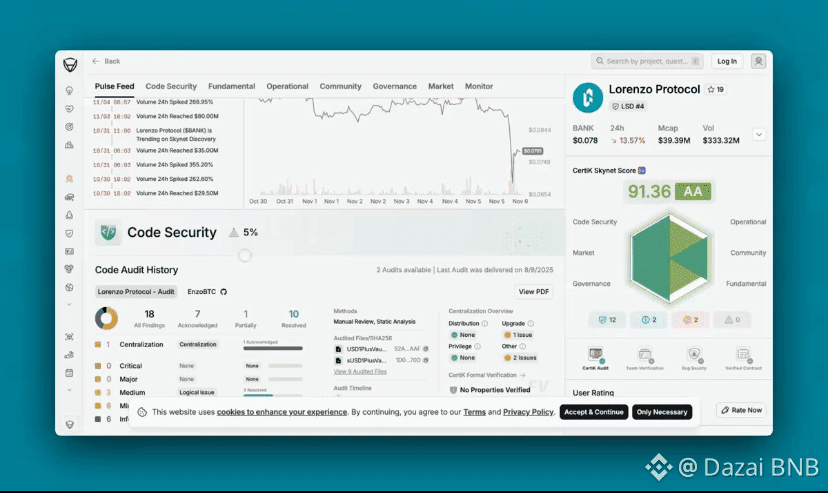
Task: Open the EnzoBTC GitHub icon
Action: (x=223, y=291)
